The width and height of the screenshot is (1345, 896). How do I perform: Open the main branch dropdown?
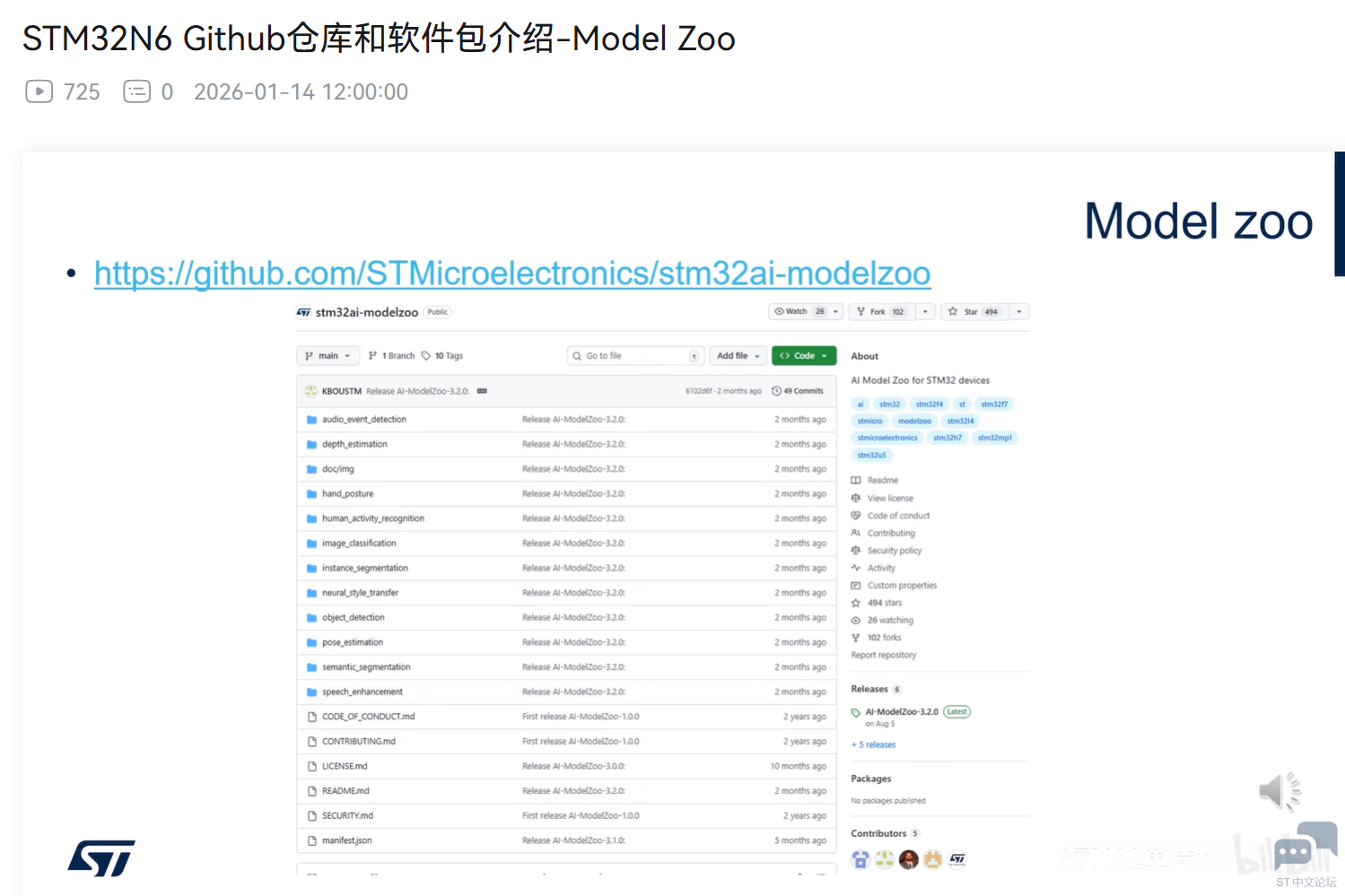click(x=328, y=356)
